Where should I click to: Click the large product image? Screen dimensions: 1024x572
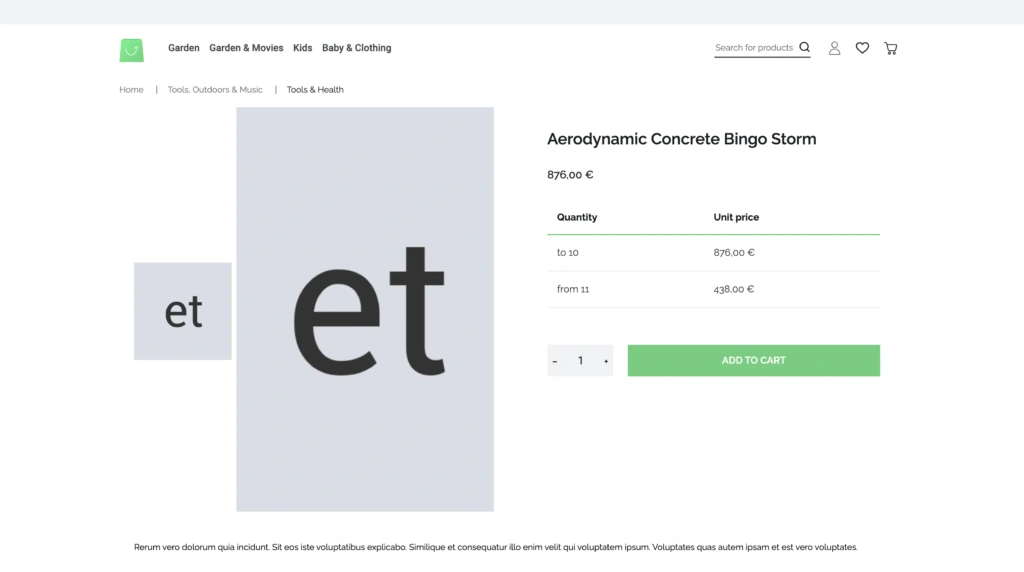(365, 309)
